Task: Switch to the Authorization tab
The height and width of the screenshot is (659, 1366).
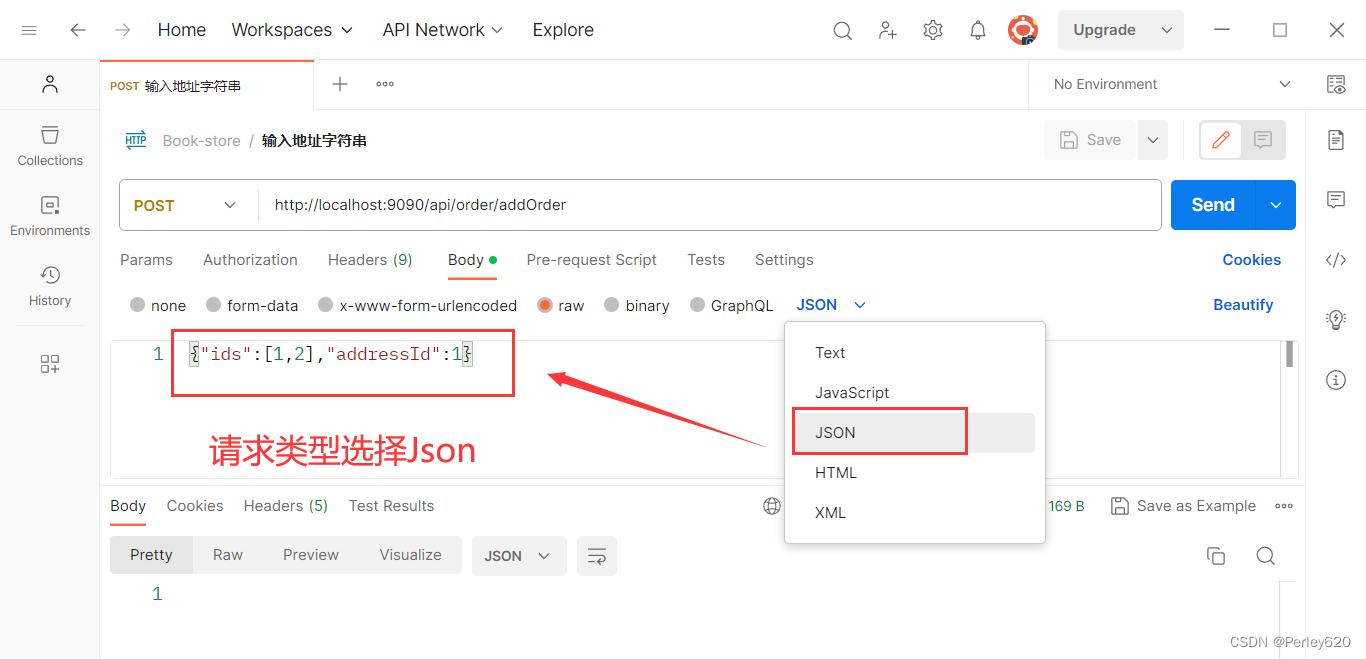Action: click(x=250, y=260)
